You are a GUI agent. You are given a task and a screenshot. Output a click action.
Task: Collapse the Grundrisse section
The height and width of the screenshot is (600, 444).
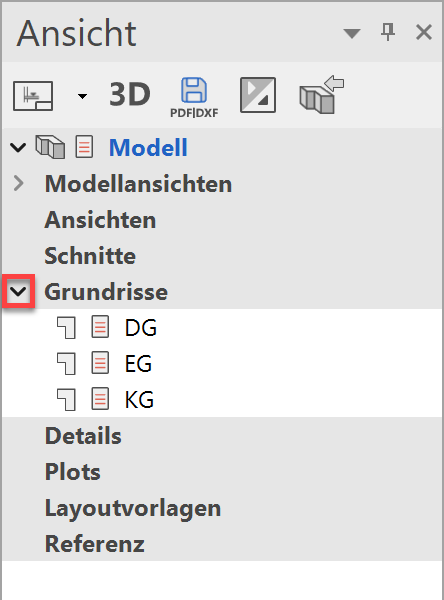click(18, 292)
